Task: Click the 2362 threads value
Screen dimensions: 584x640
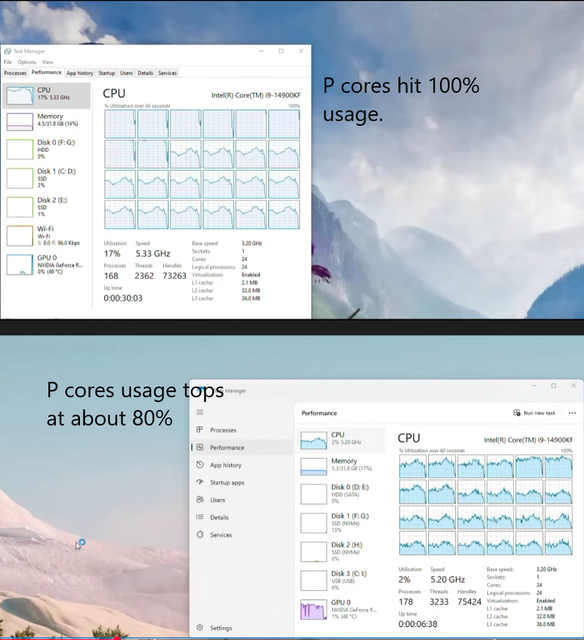Action: (144, 276)
